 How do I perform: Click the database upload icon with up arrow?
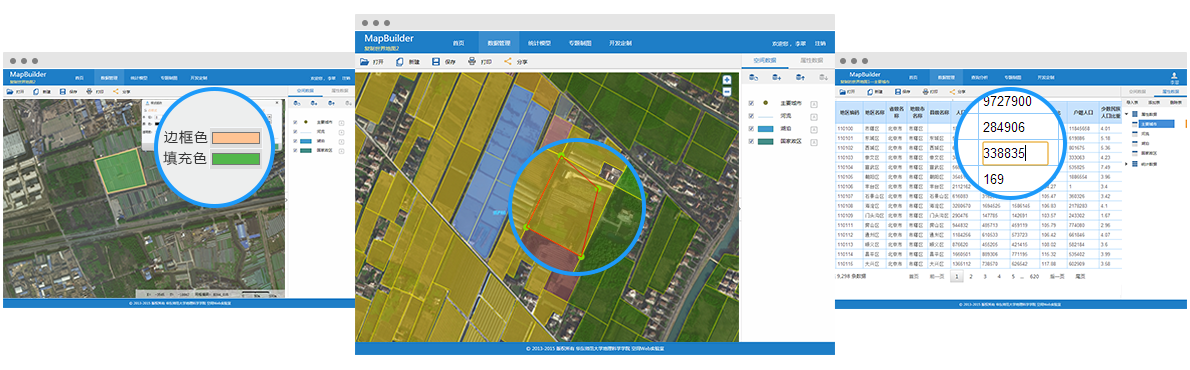pyautogui.click(x=800, y=77)
